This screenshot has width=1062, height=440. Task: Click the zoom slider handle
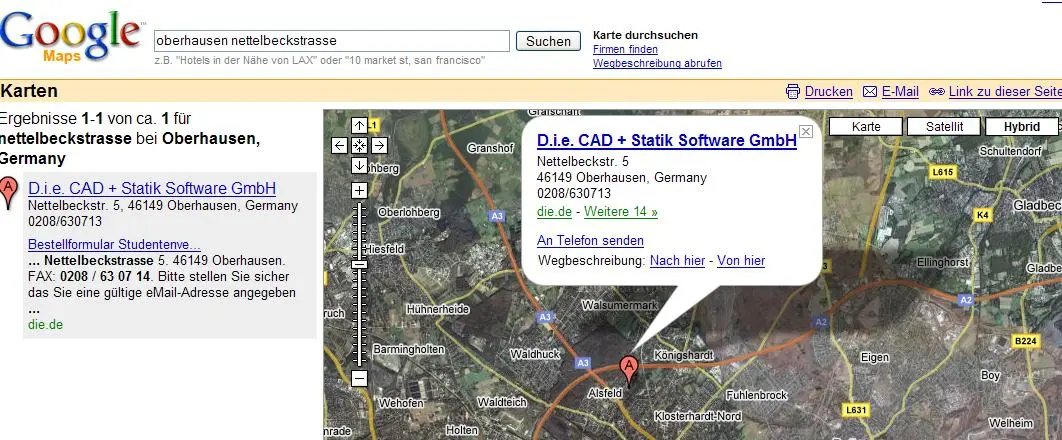tap(360, 265)
